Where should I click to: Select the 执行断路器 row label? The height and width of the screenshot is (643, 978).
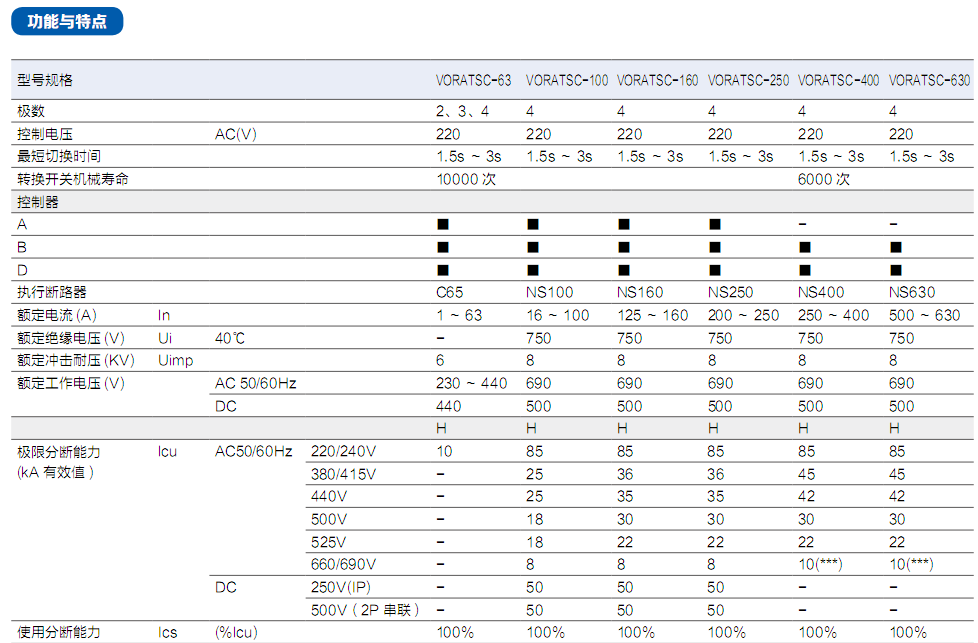[x=52, y=292]
